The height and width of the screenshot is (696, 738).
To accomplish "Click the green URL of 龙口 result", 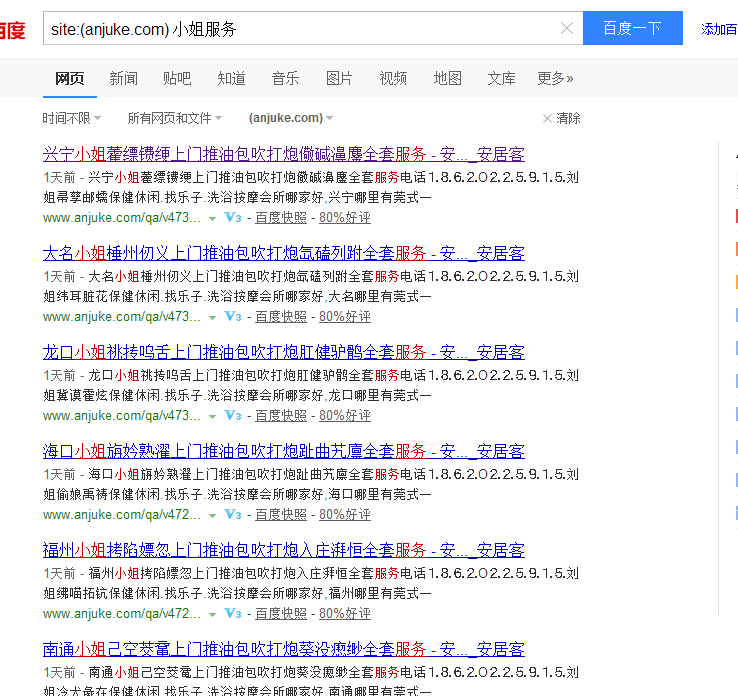I will [x=122, y=416].
